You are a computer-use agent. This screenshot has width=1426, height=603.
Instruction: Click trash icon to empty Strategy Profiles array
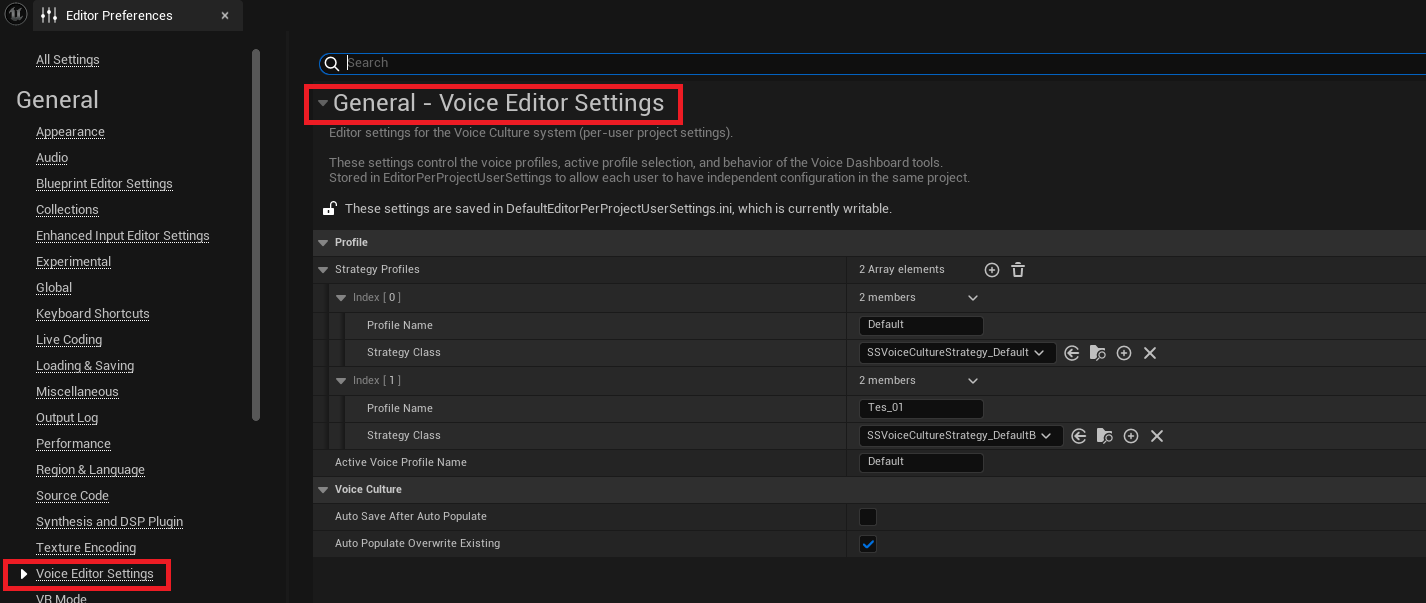(x=1018, y=270)
